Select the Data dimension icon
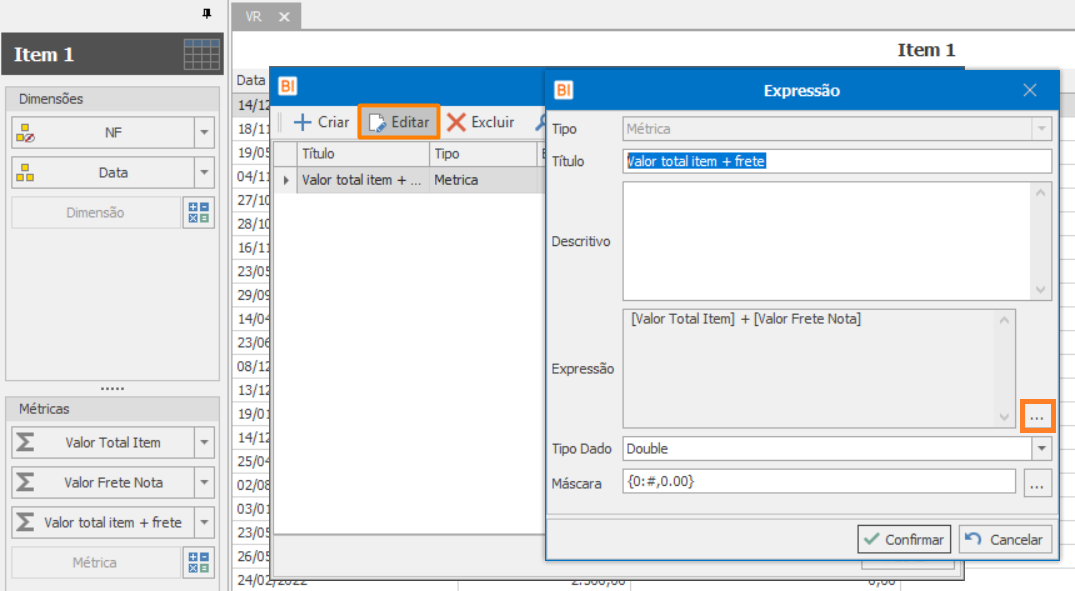The image size is (1075, 591). [25, 173]
